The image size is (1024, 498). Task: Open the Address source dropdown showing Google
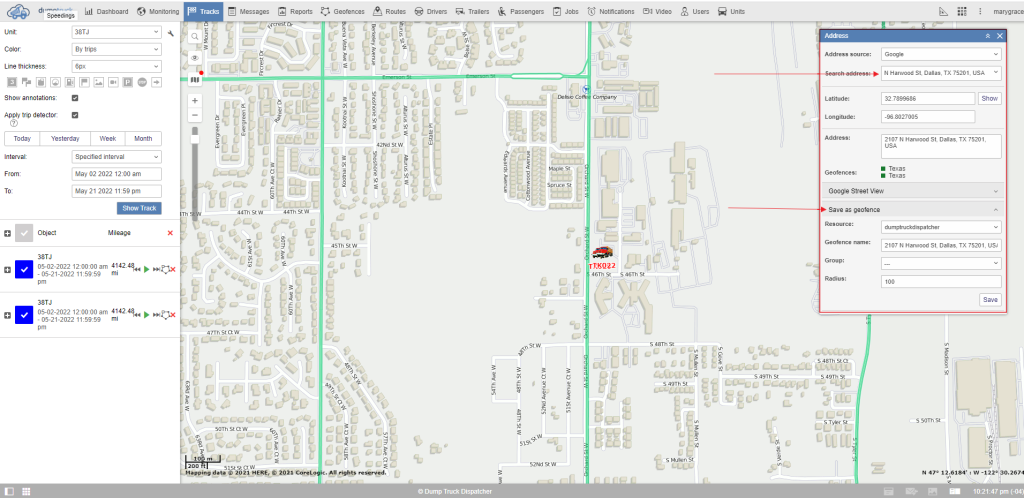pos(940,54)
